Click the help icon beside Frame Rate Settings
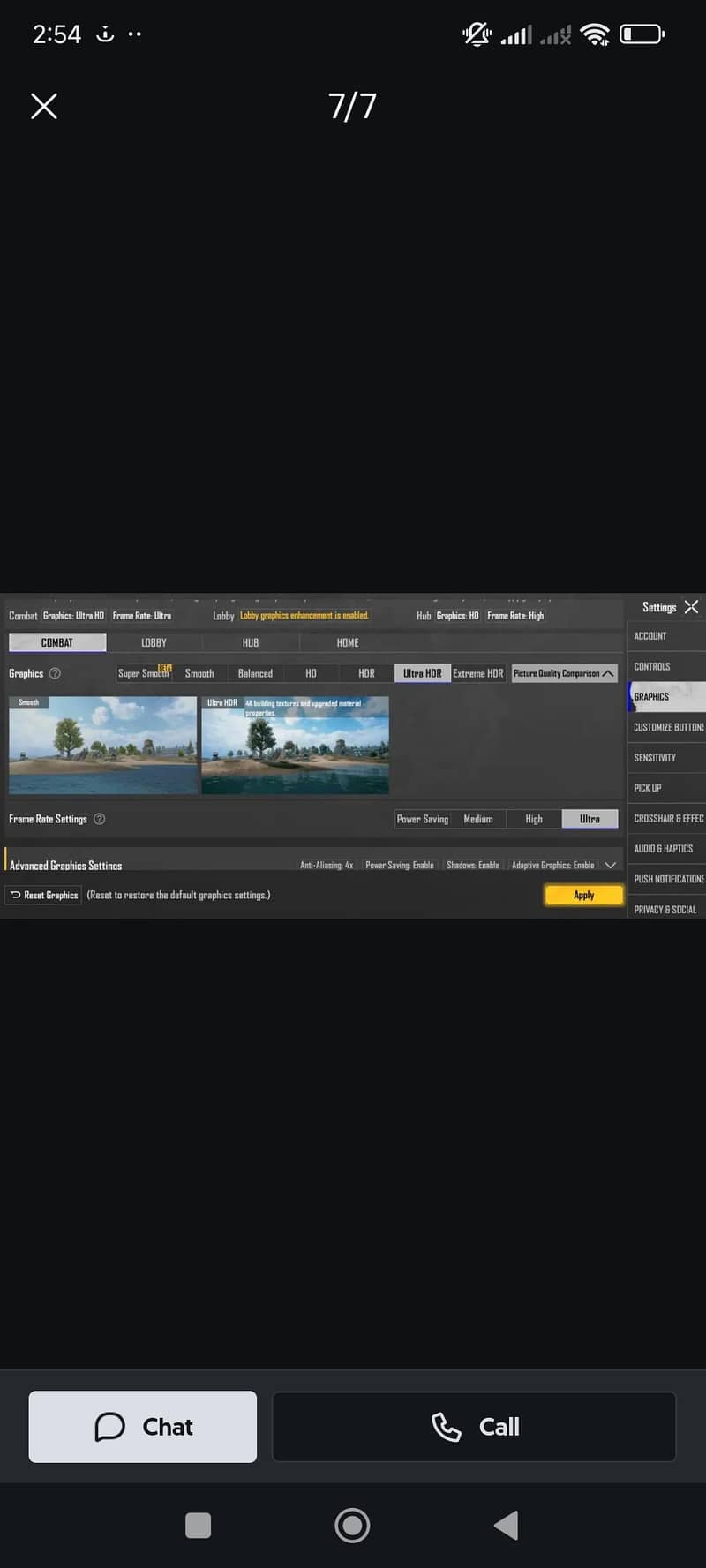Image resolution: width=706 pixels, height=1568 pixels. (100, 819)
